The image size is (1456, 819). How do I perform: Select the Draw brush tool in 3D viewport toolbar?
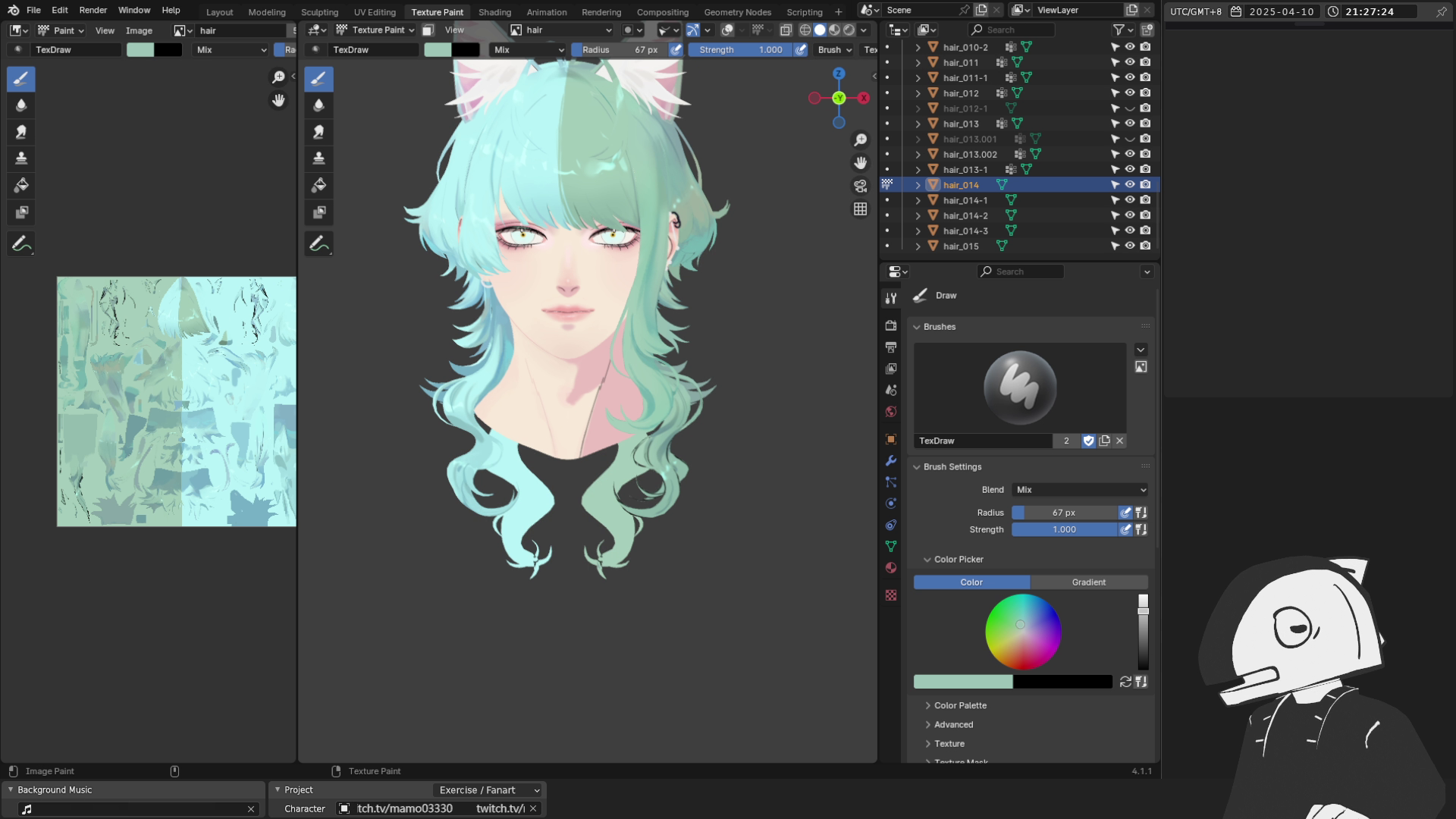(318, 79)
